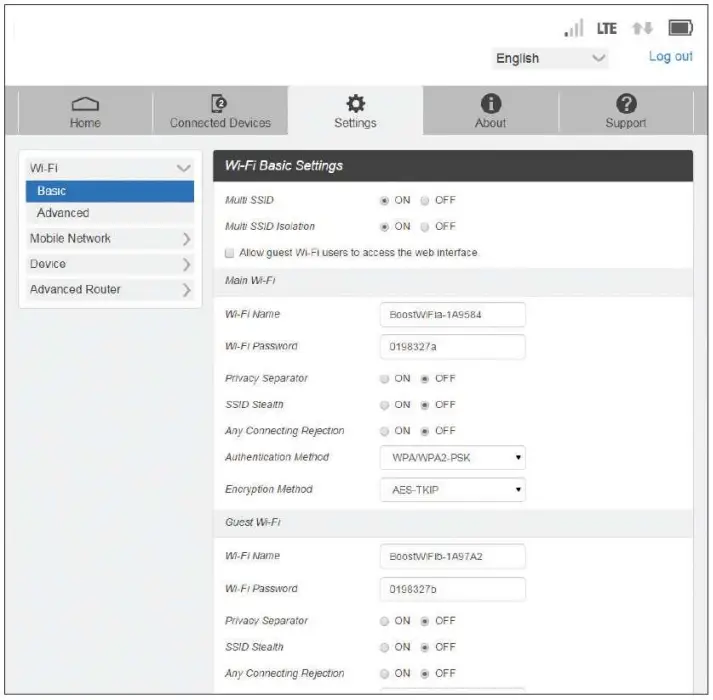Turn Guest Wi-Fi Privacy Separator OFF
Screen dimensions: 713x700
[425, 621]
